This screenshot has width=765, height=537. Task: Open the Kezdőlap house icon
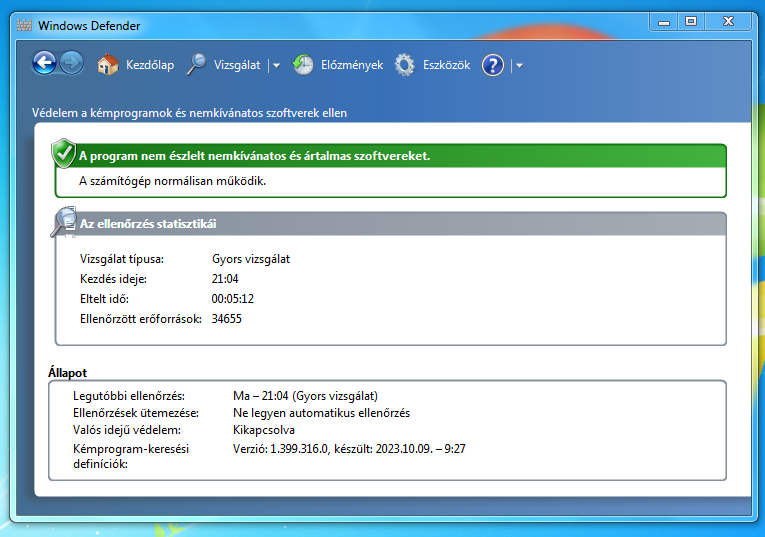[x=108, y=64]
